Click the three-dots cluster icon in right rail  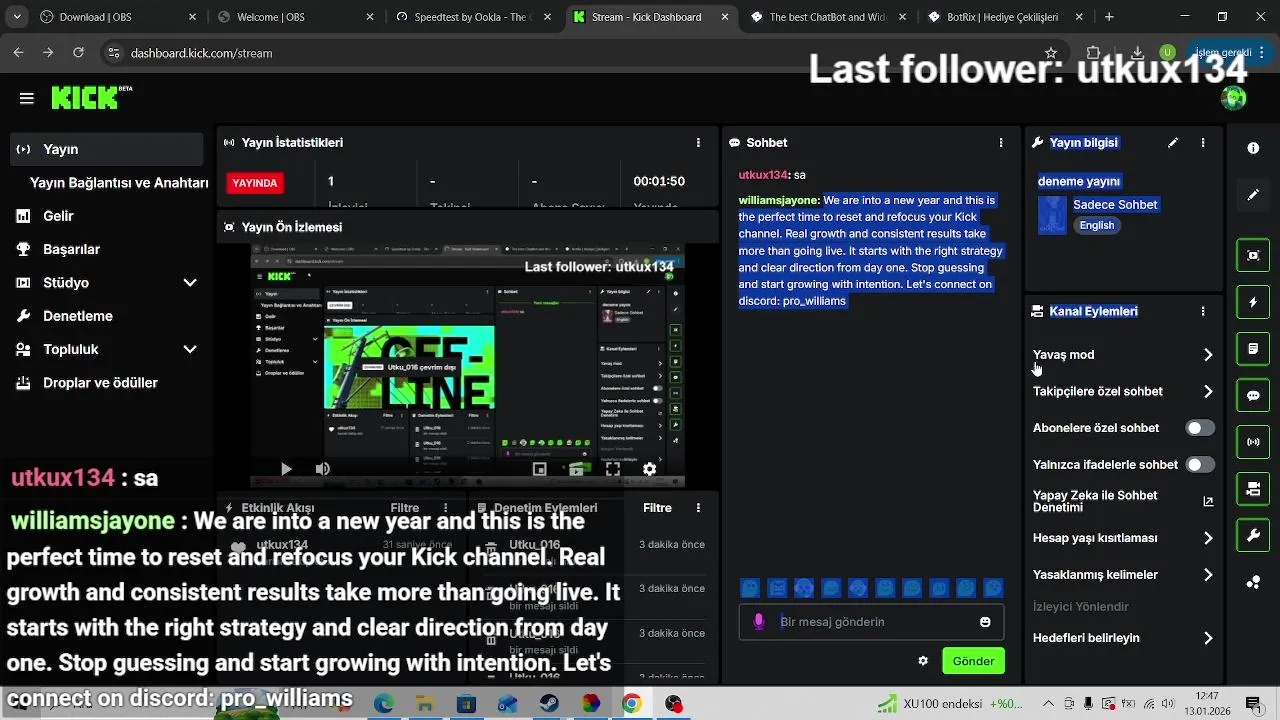[1253, 583]
